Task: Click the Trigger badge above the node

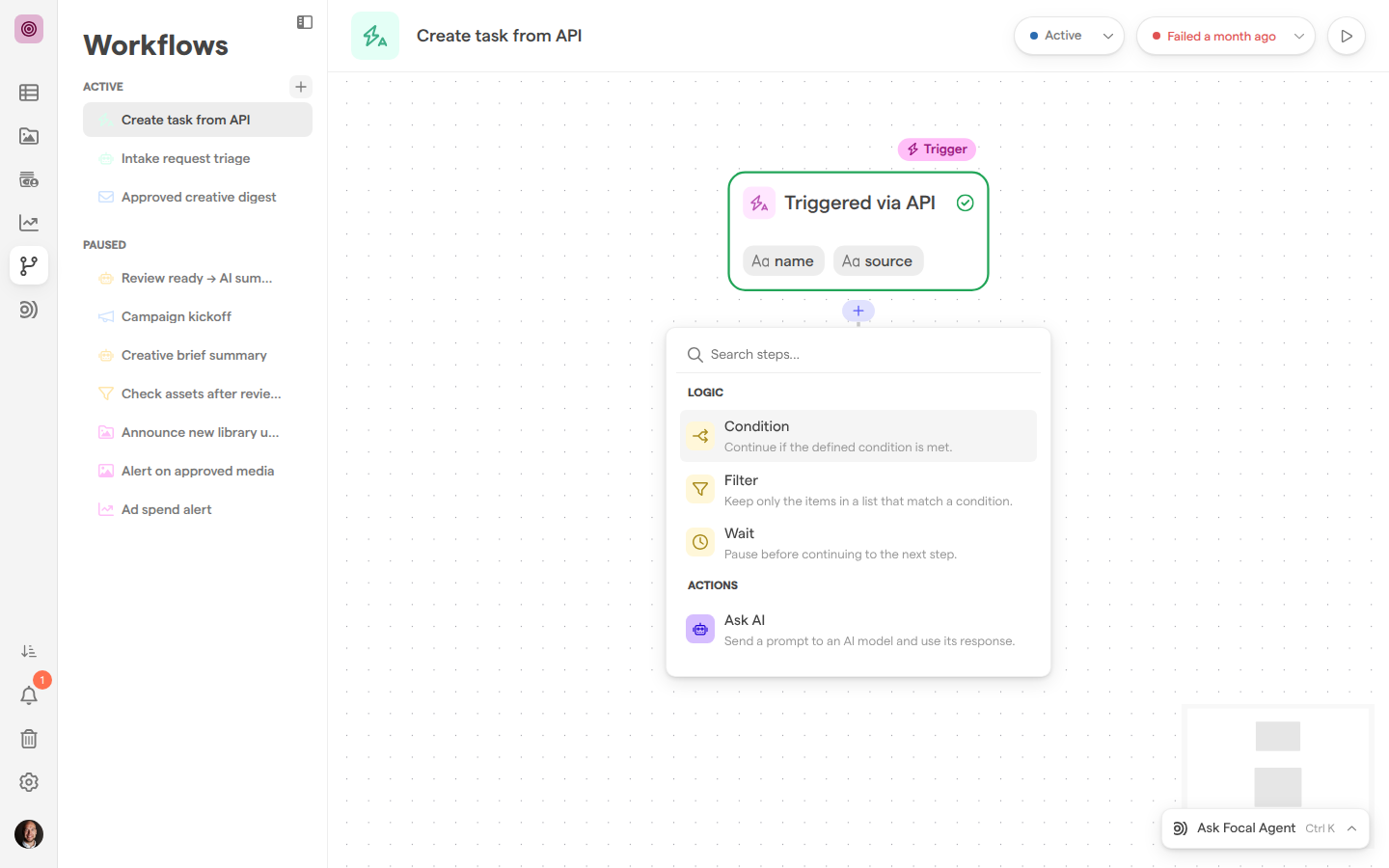Action: click(937, 149)
